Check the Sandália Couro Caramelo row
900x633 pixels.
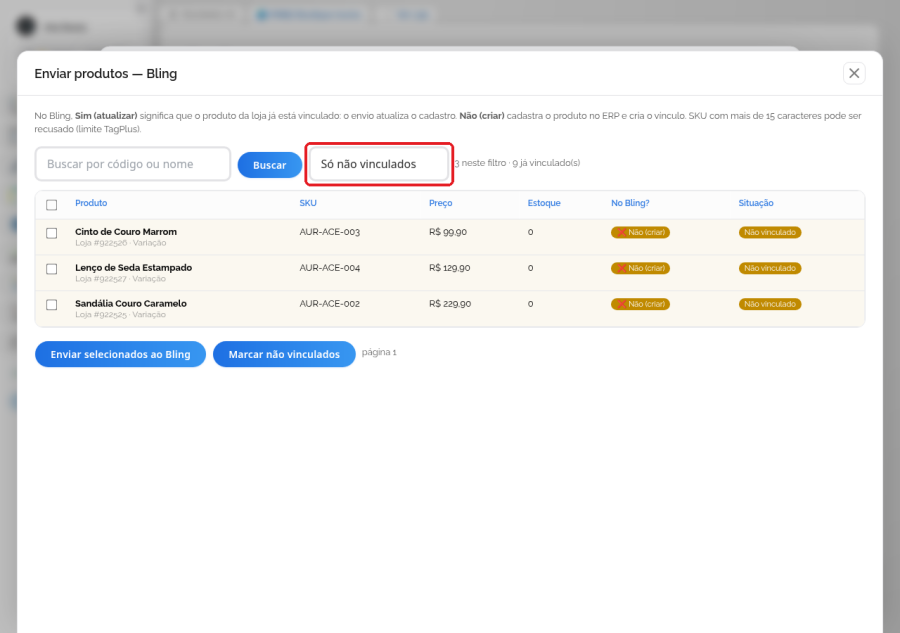pyautogui.click(x=52, y=305)
